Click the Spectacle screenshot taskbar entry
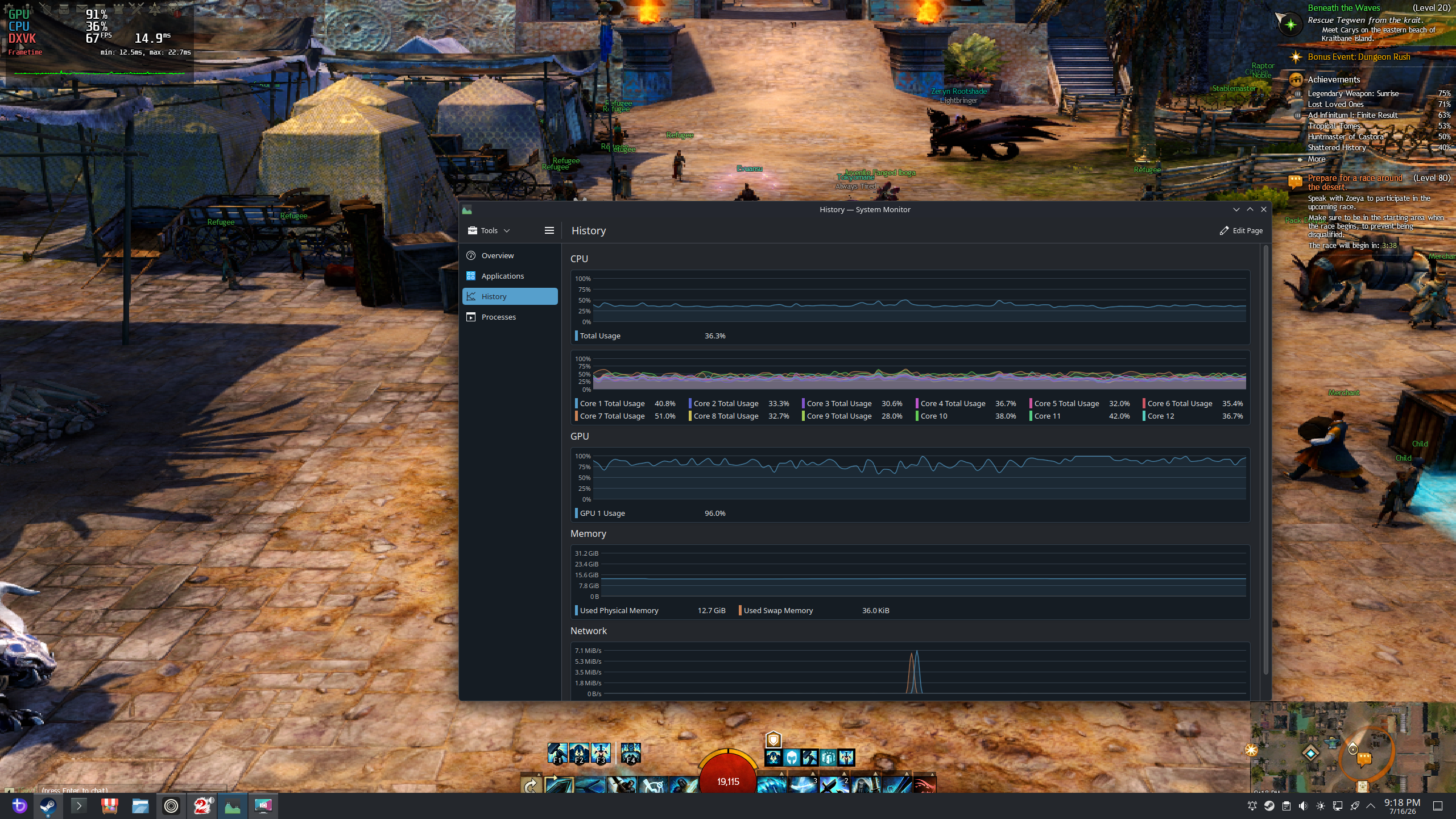 tap(263, 805)
